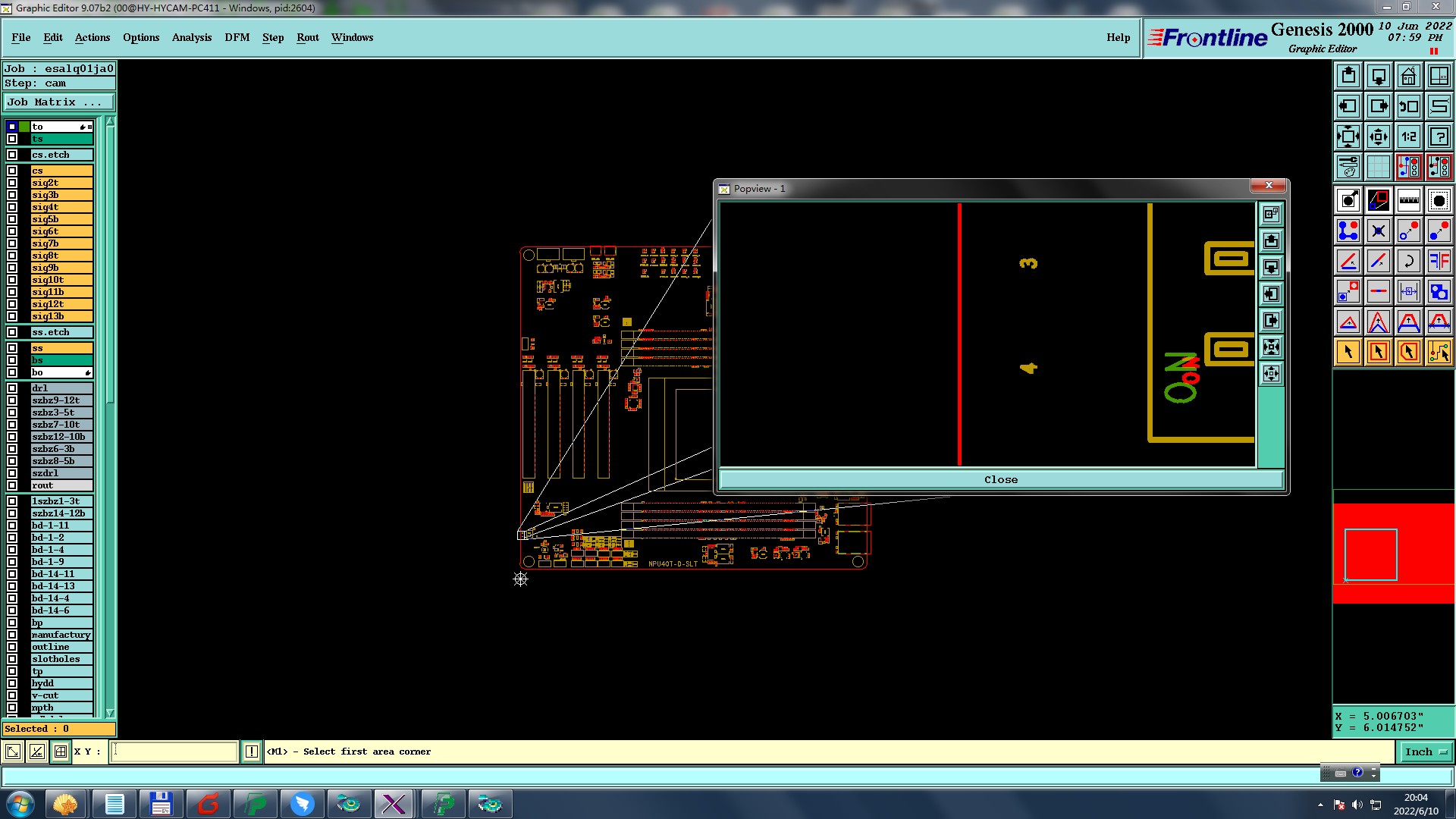Open the Inch units dropdown
The height and width of the screenshot is (819, 1456).
point(1426,752)
